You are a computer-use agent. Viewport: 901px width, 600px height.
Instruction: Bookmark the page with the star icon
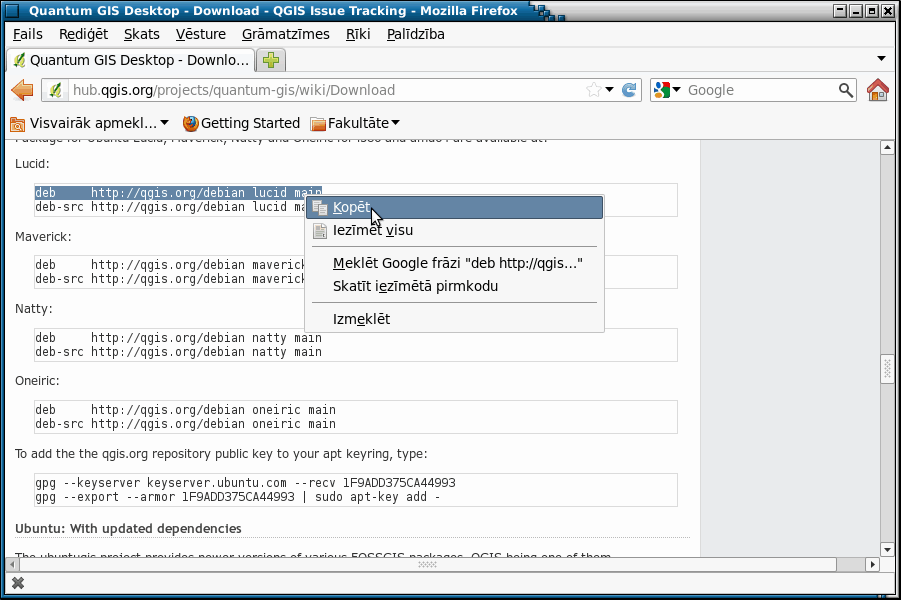(x=594, y=90)
